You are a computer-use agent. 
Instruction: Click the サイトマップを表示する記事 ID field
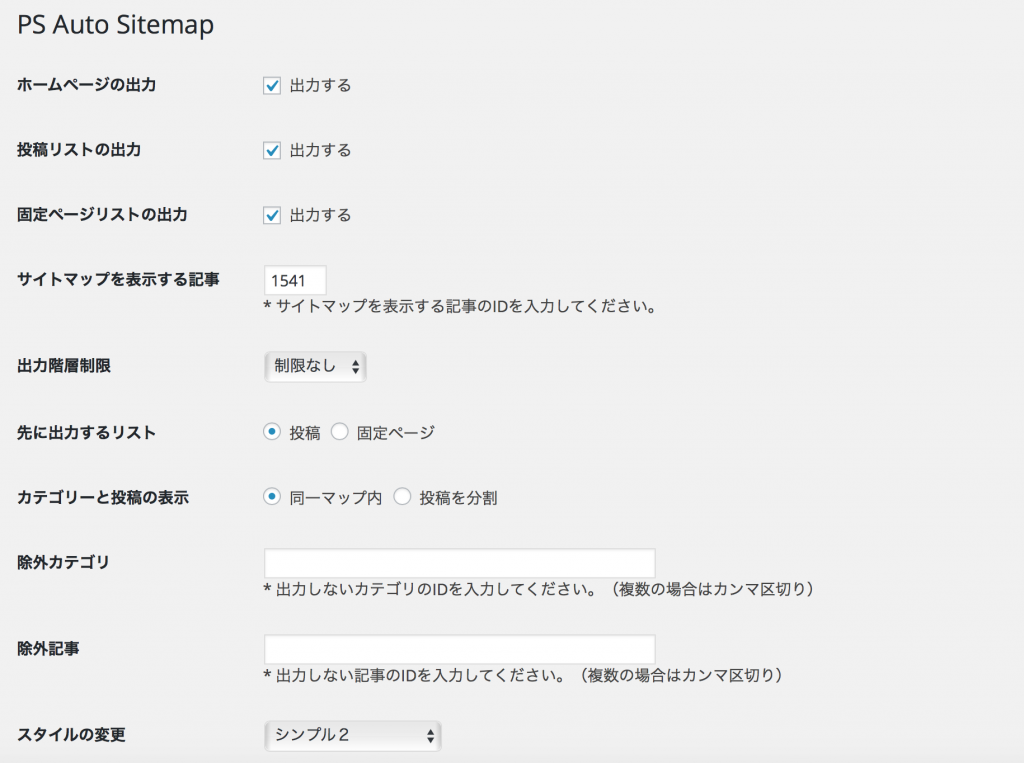[x=295, y=280]
